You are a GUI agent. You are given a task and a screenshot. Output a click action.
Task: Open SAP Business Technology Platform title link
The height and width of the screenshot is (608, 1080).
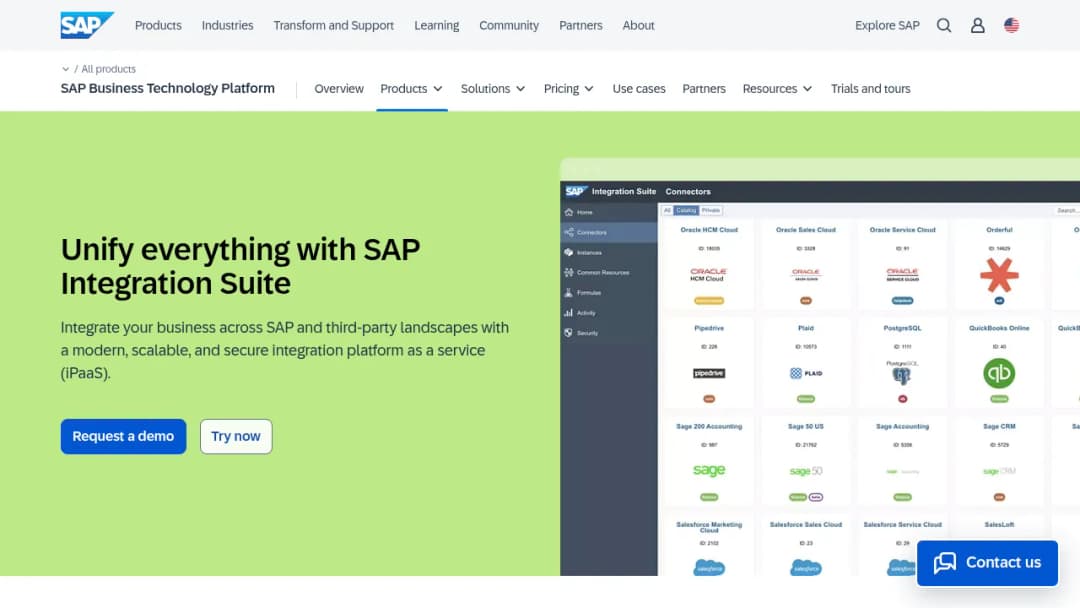coord(167,88)
